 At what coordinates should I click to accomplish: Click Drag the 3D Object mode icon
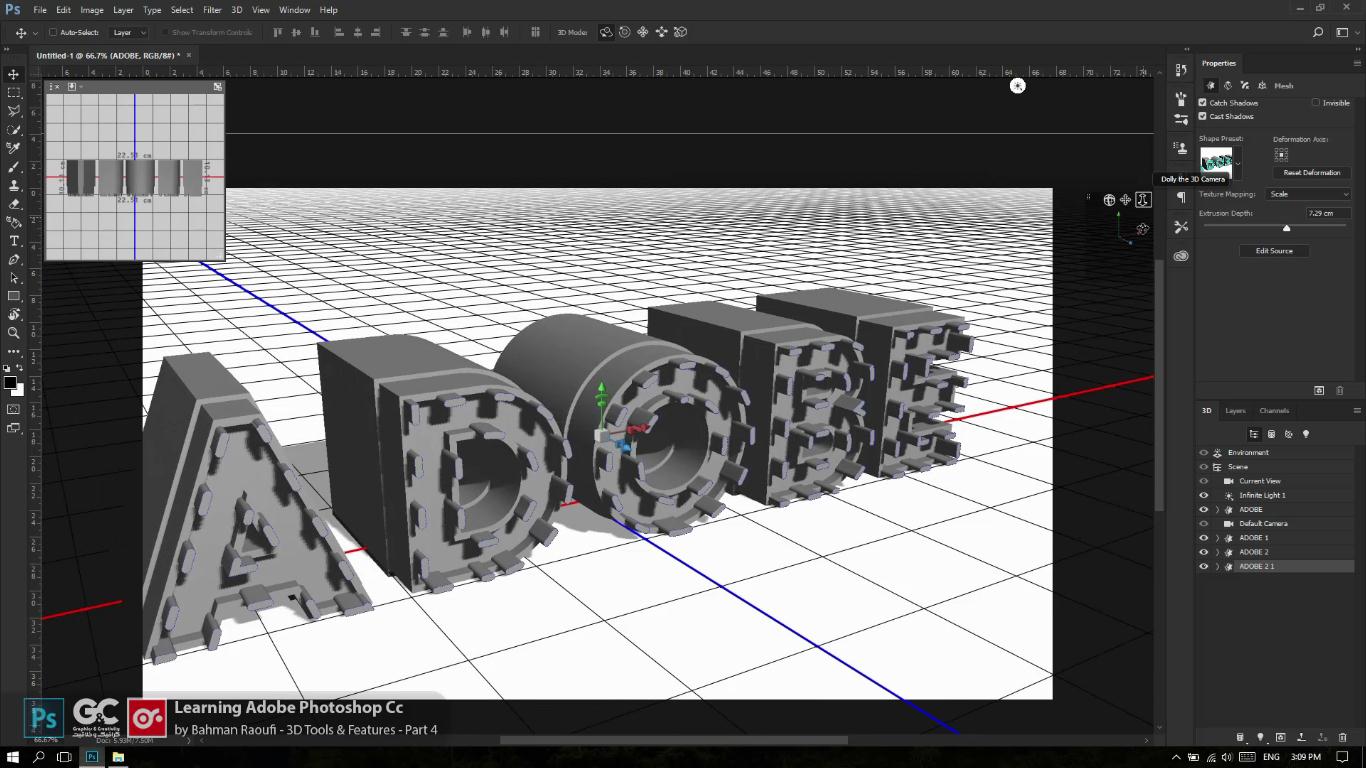pos(643,32)
